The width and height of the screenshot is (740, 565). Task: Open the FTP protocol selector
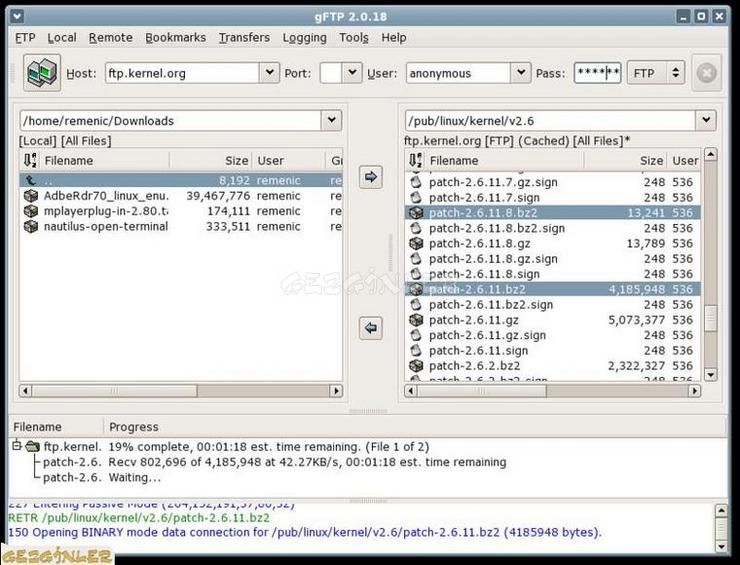[656, 73]
